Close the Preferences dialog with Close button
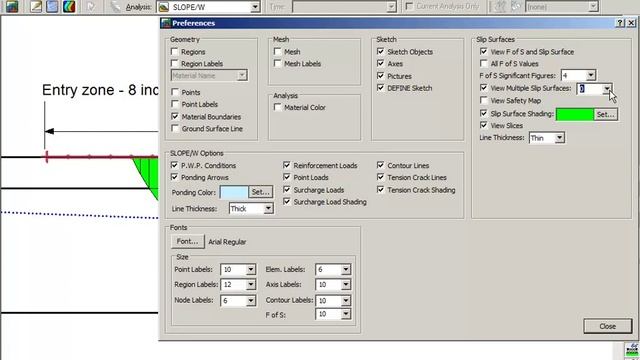This screenshot has width=640, height=360. (607, 326)
